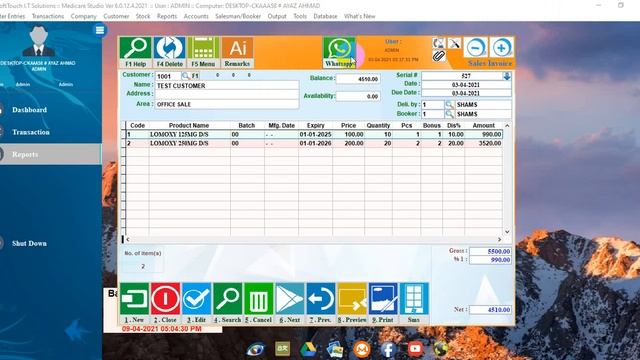Click the Booker search magnifier
Image resolution: width=640 pixels, height=360 pixels.
449,114
